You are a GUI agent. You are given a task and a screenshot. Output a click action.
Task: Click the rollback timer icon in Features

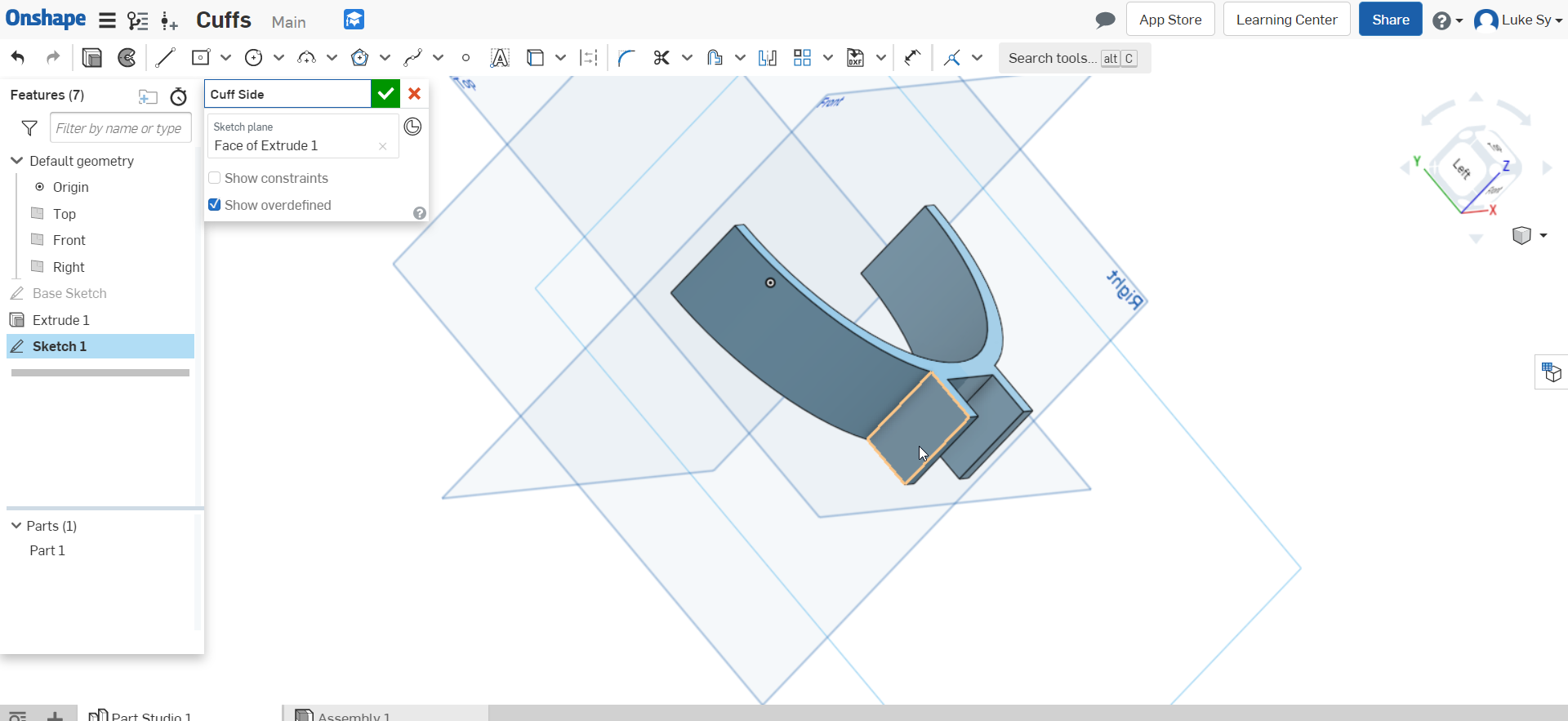(179, 96)
